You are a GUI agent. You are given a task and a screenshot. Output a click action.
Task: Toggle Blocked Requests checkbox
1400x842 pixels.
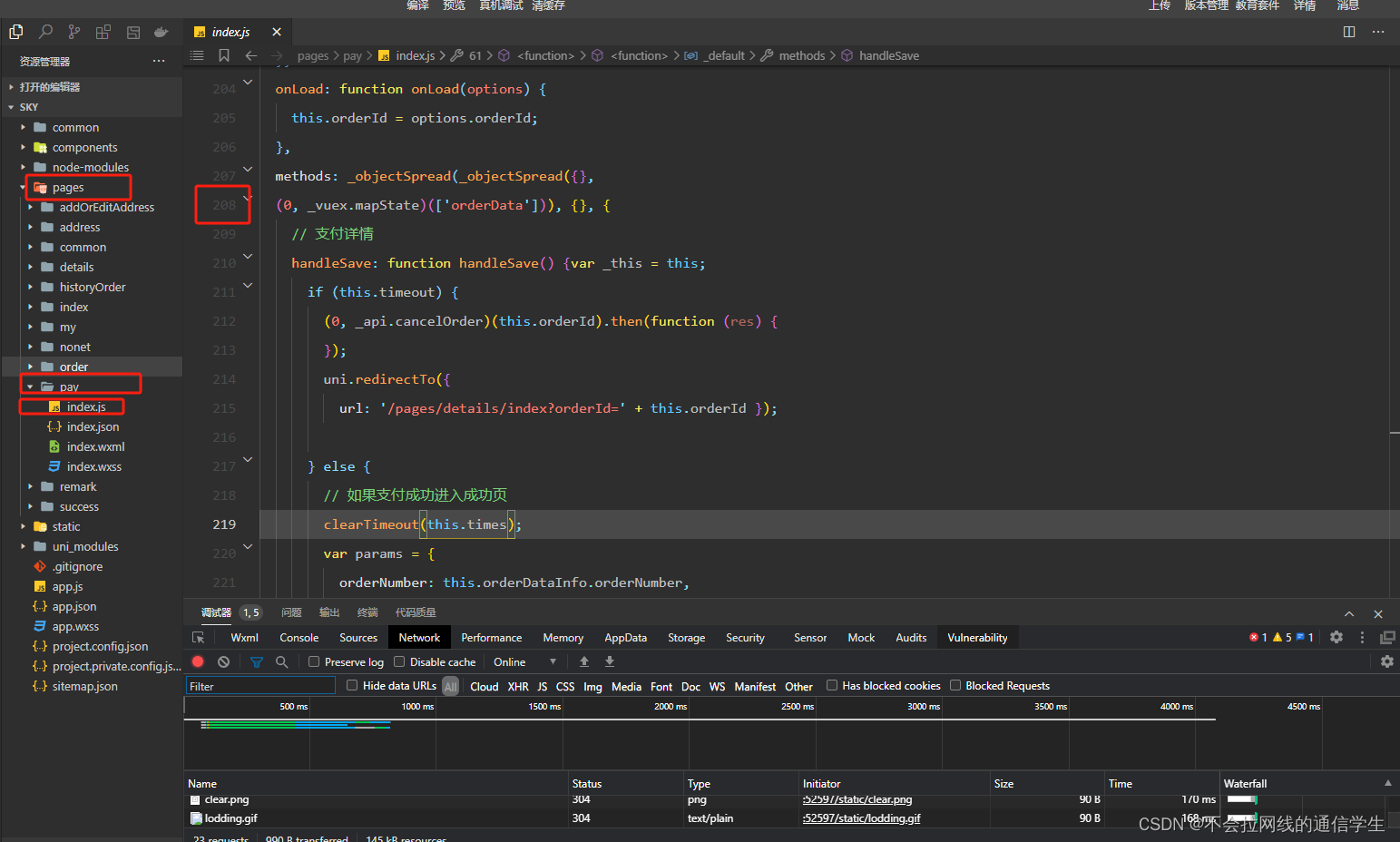tap(955, 685)
